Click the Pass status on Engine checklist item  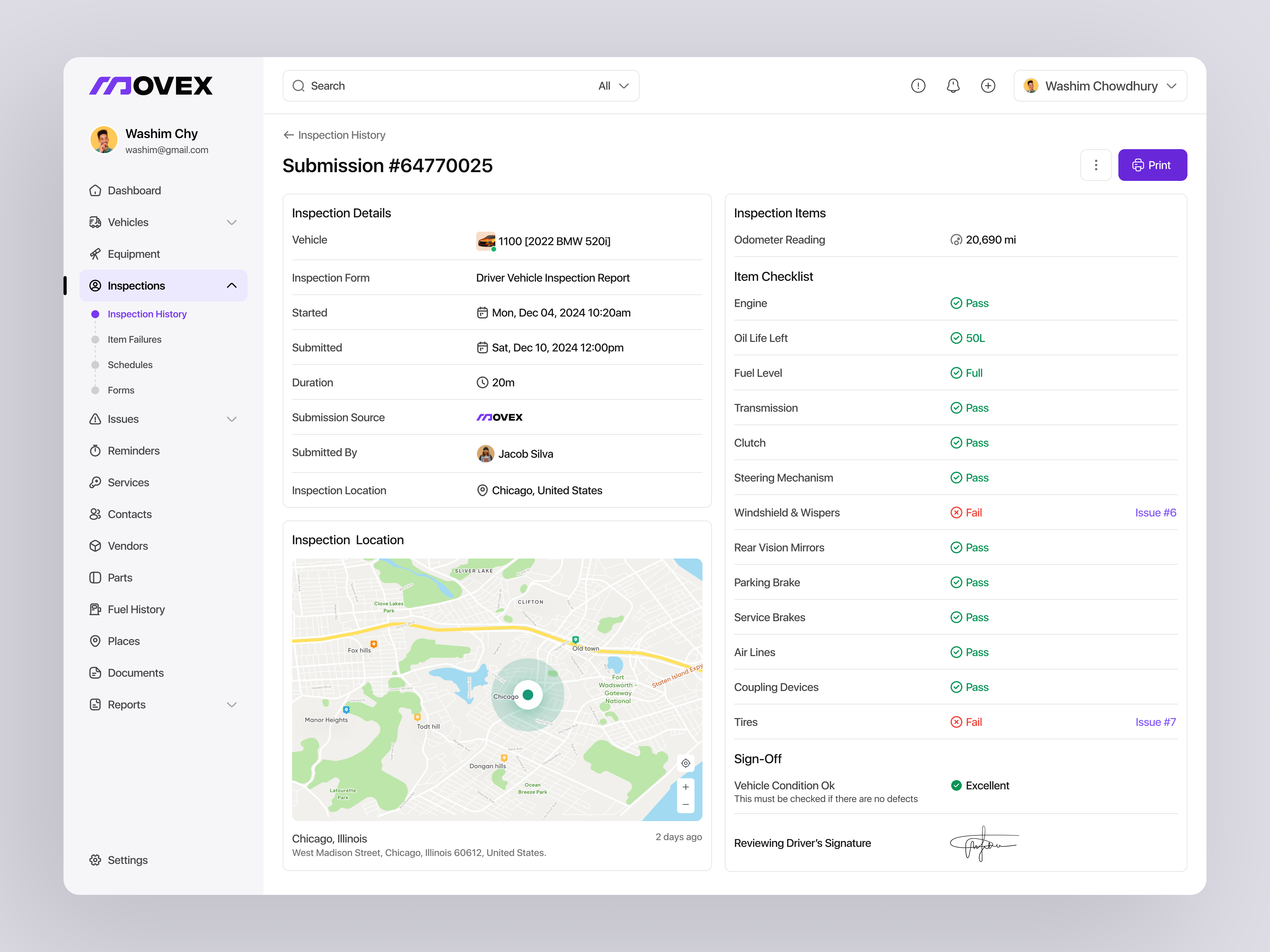click(x=970, y=303)
